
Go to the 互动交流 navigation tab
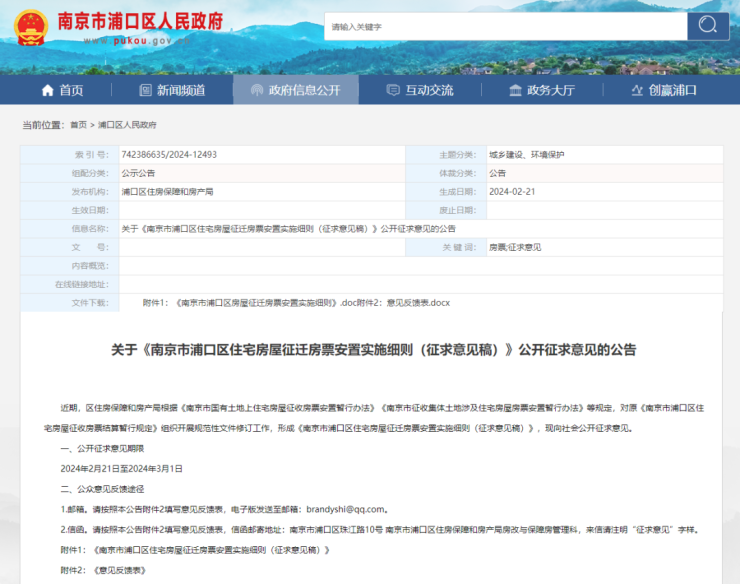pyautogui.click(x=428, y=90)
